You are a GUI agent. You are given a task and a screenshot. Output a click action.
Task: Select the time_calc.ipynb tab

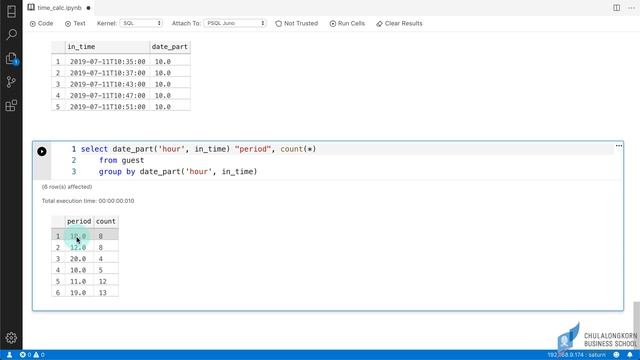tap(59, 8)
